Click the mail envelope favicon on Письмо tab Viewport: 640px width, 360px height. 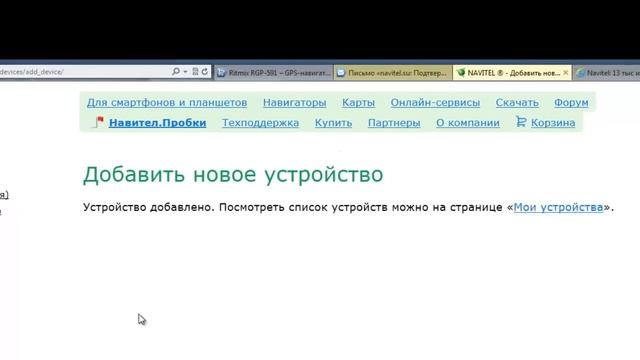click(x=341, y=73)
